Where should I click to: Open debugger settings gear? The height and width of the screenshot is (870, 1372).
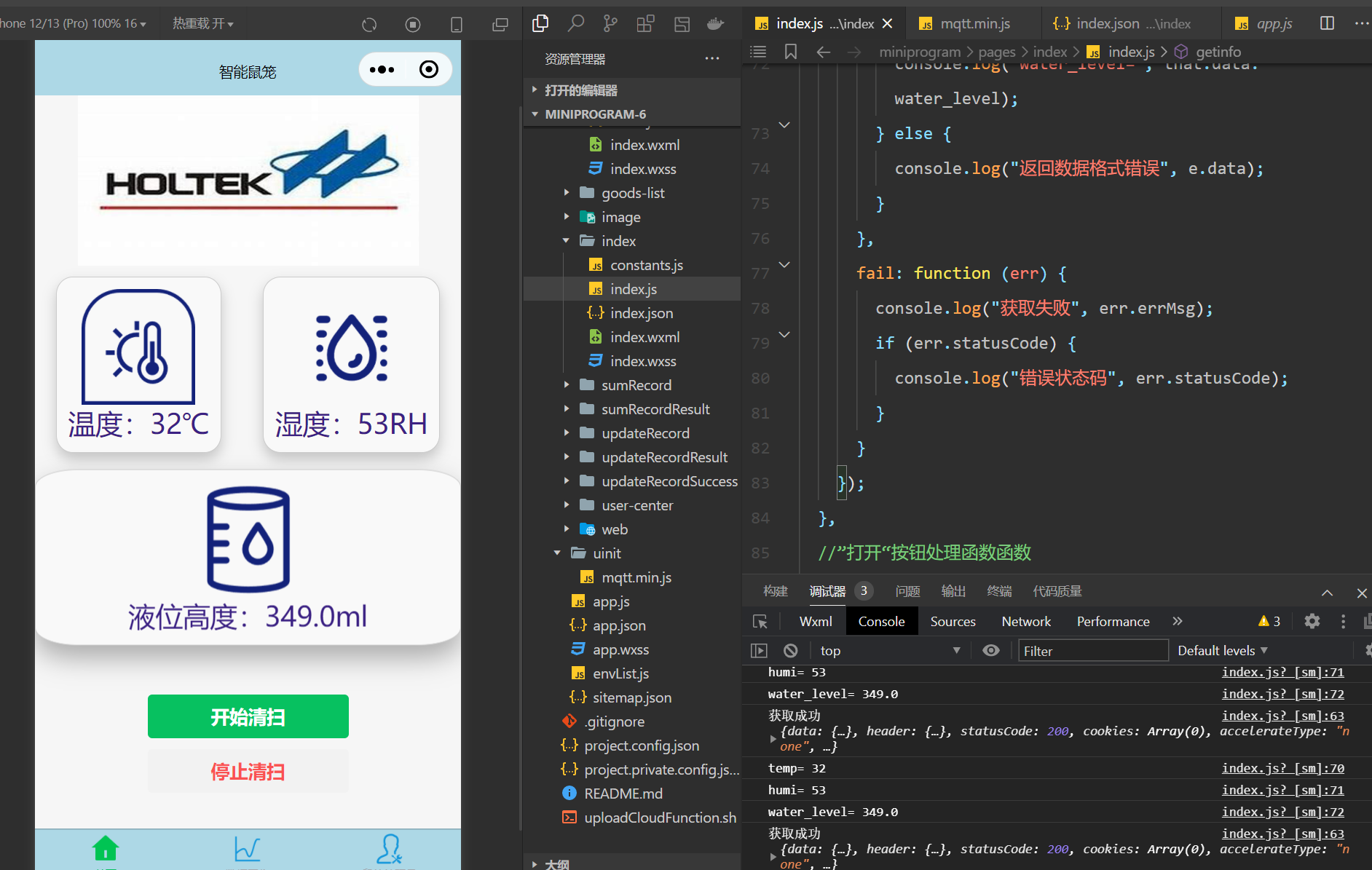click(1312, 621)
